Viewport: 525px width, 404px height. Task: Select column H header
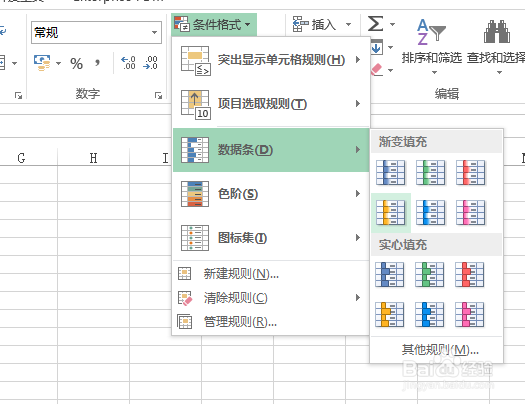(93, 158)
